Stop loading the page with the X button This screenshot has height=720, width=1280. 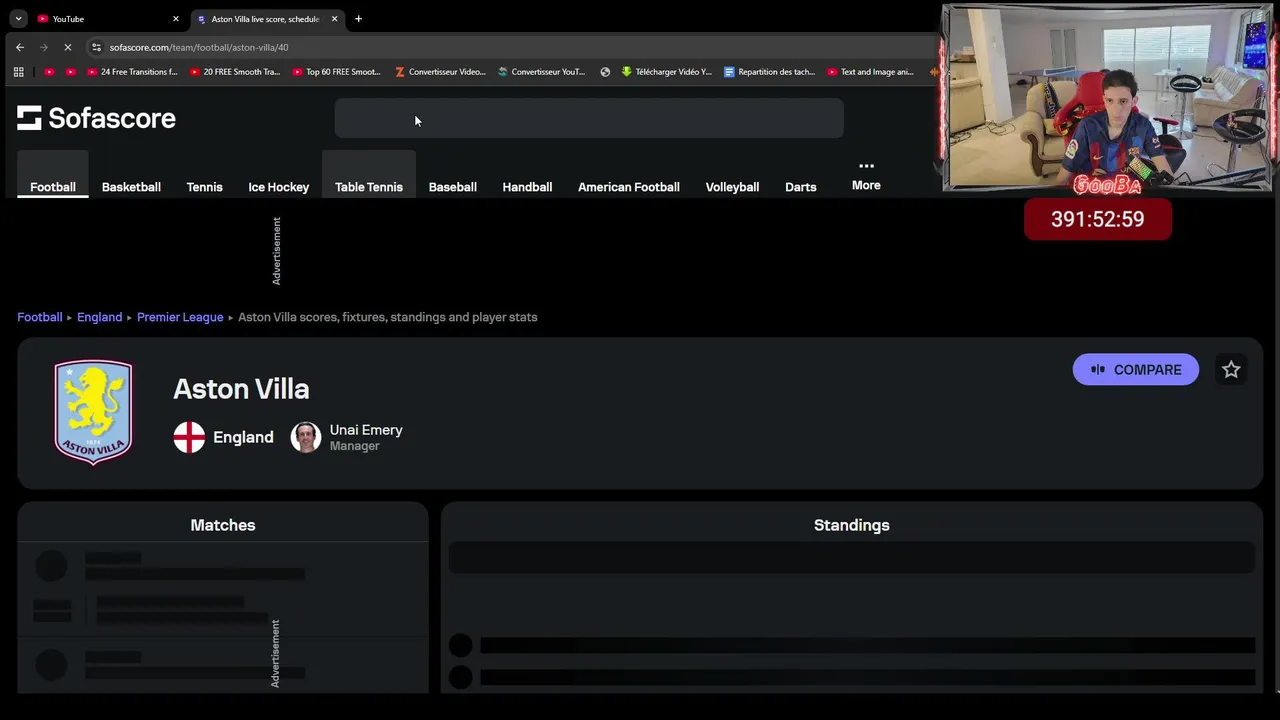coord(68,47)
